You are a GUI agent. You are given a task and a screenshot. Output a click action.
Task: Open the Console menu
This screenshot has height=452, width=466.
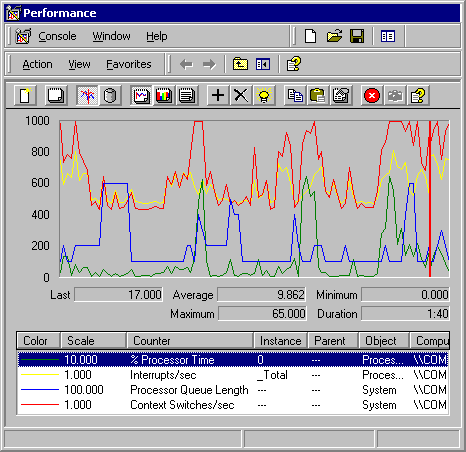point(57,36)
